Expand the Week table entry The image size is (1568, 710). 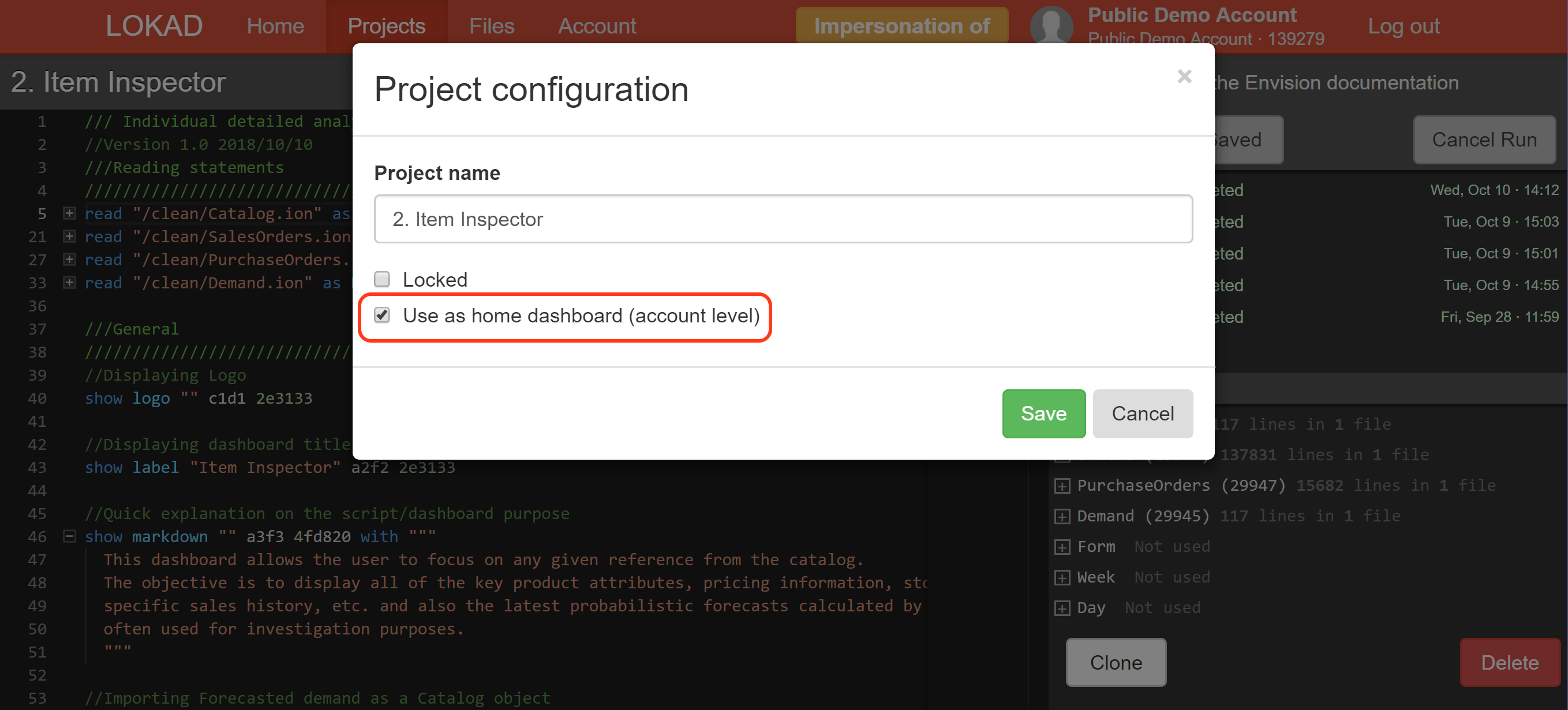tap(1062, 577)
